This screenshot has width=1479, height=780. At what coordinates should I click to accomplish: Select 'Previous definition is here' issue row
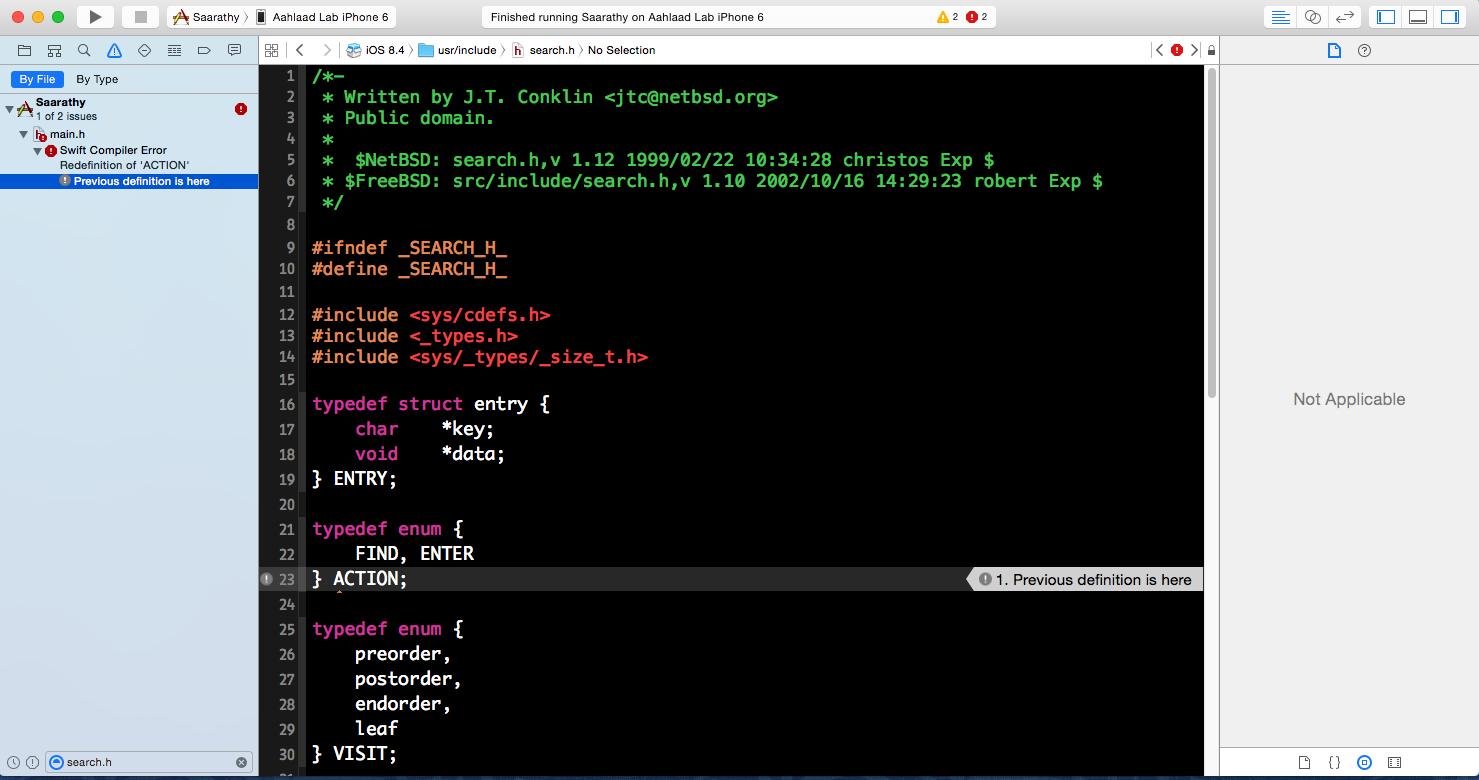[x=129, y=181]
